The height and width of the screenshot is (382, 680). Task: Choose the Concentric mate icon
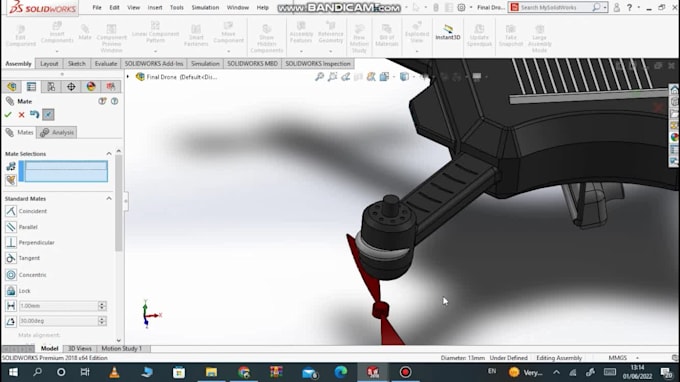[x=11, y=274]
